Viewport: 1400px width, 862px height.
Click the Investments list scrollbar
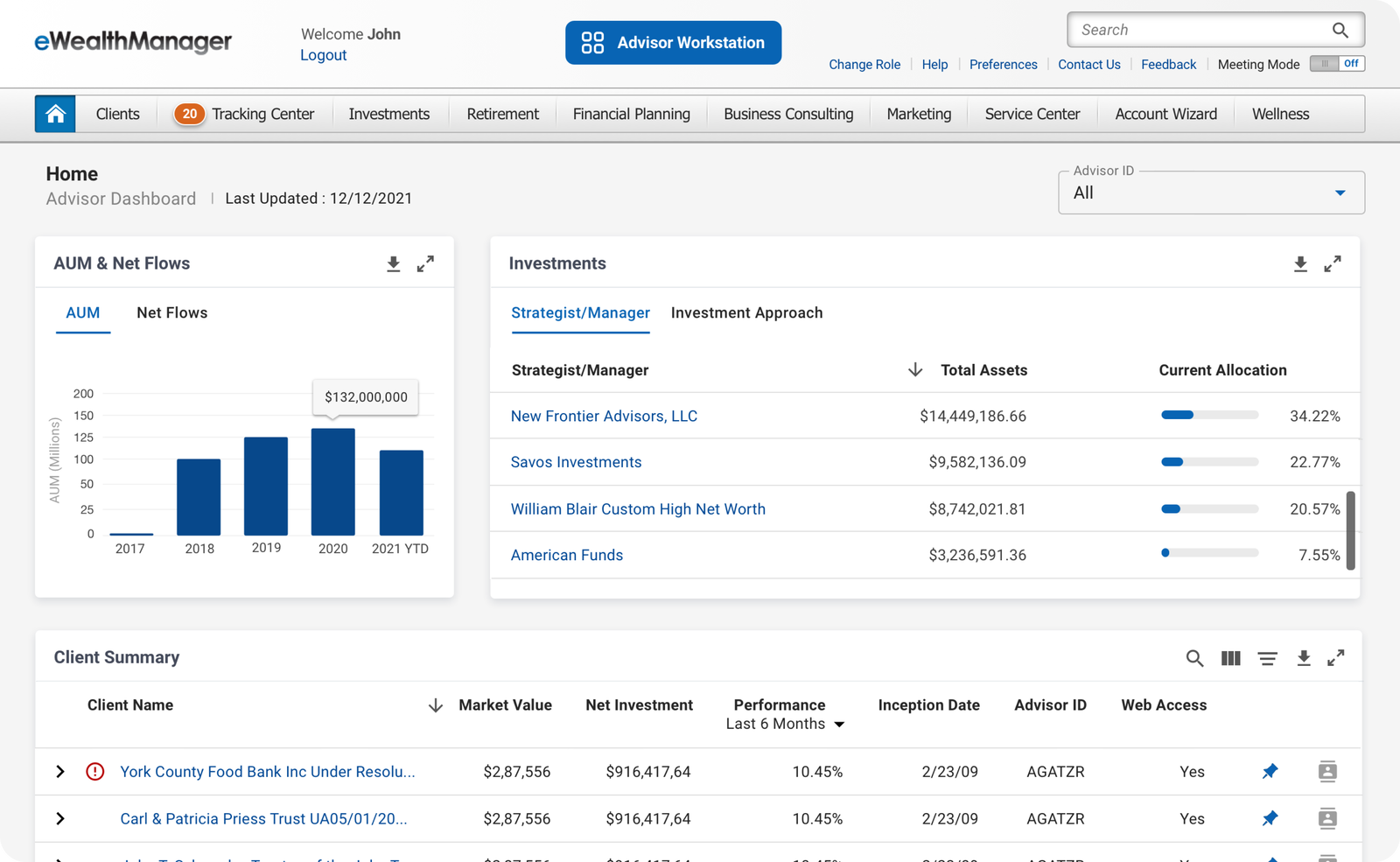click(1351, 530)
